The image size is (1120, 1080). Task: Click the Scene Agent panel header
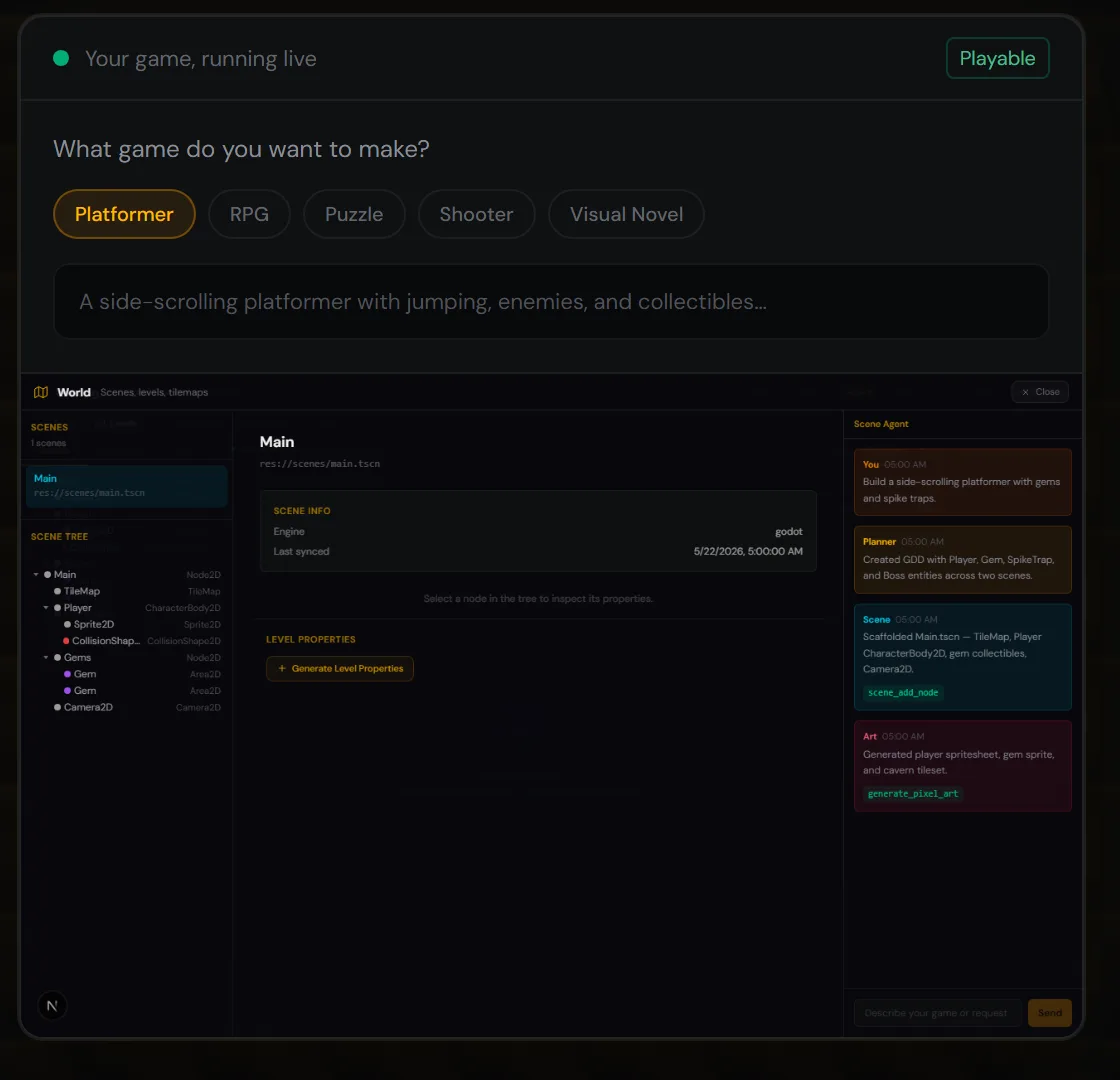[x=881, y=424]
